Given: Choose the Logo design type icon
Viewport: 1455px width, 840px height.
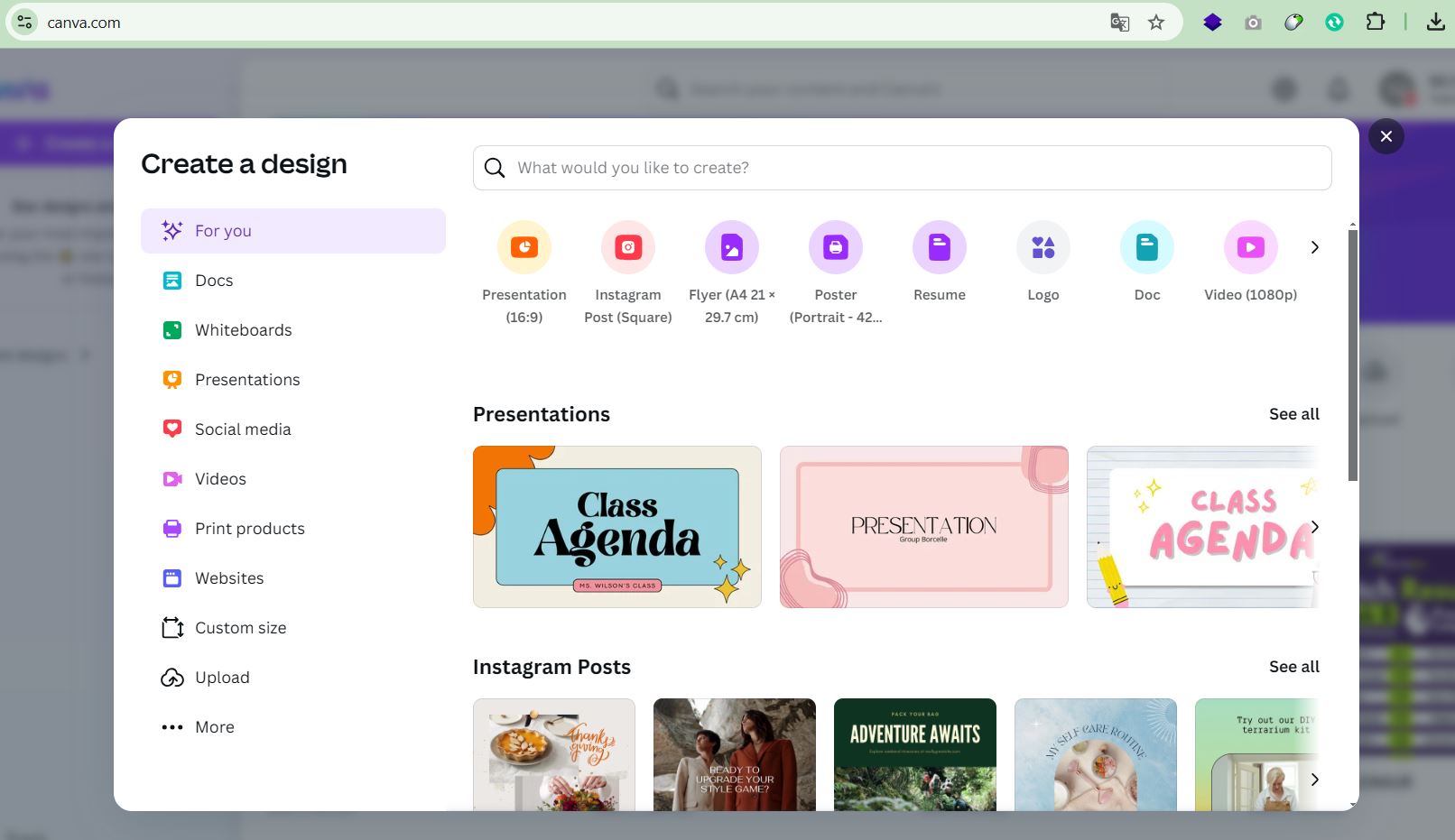Looking at the screenshot, I should point(1043,247).
